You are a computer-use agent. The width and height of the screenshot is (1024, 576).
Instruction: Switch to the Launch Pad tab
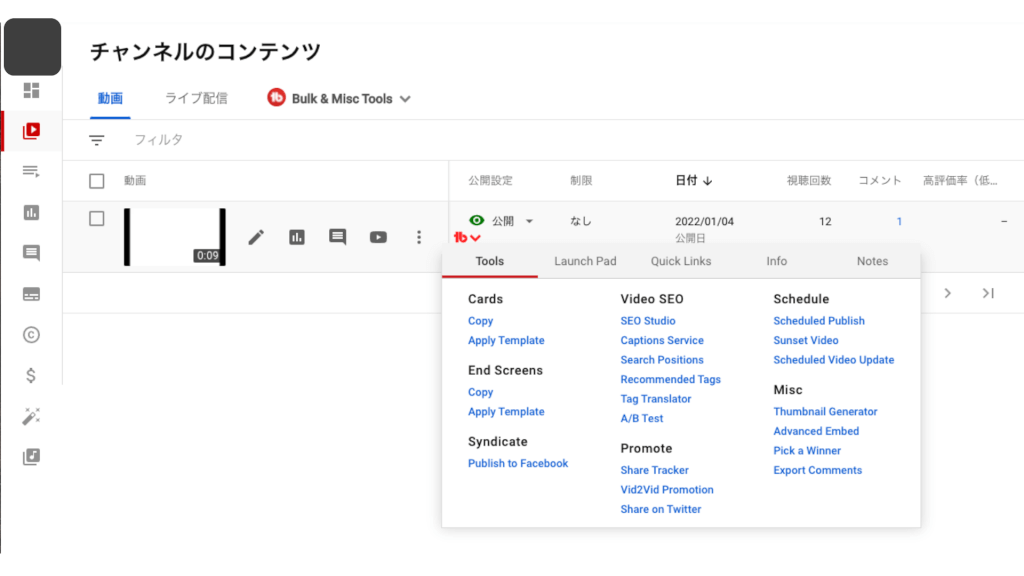(x=585, y=261)
